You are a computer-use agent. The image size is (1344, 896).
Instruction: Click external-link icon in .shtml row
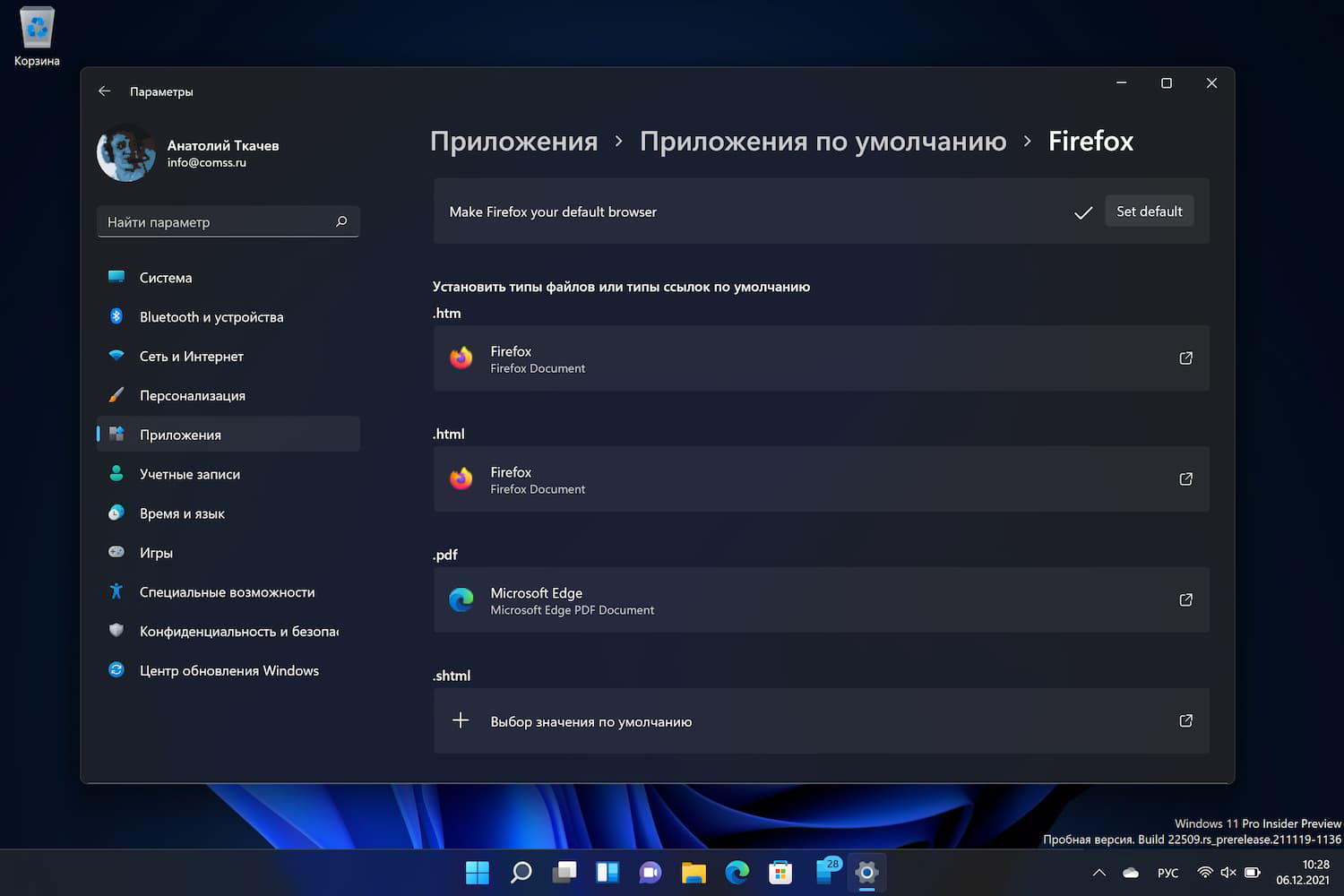(x=1185, y=721)
